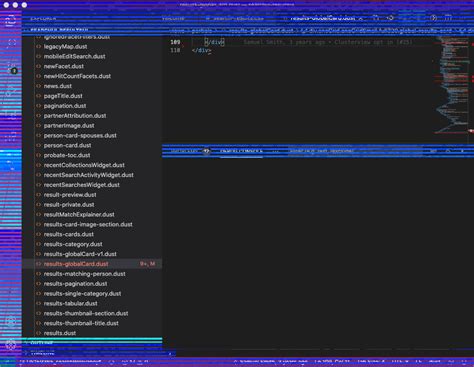Select newFacet.dust in the file tree
Image resolution: width=474 pixels, height=367 pixels.
(x=64, y=66)
